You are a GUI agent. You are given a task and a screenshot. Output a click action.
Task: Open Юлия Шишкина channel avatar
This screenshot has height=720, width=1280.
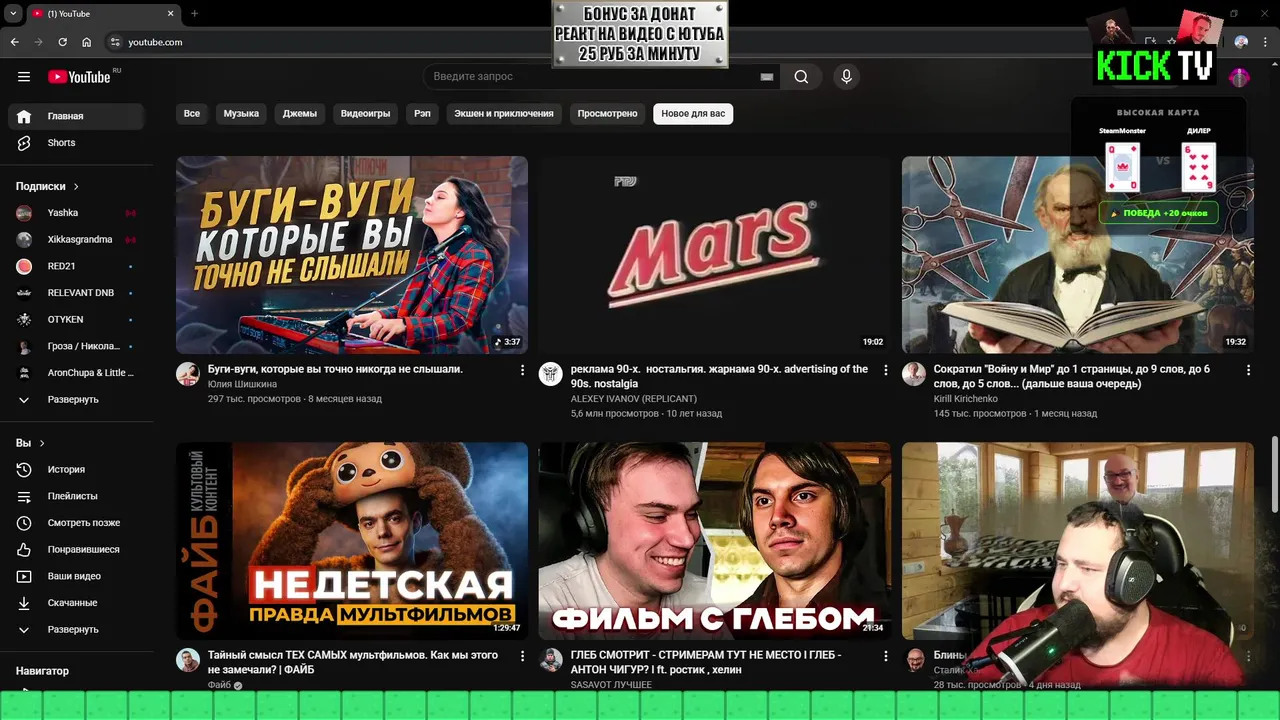[x=188, y=374]
